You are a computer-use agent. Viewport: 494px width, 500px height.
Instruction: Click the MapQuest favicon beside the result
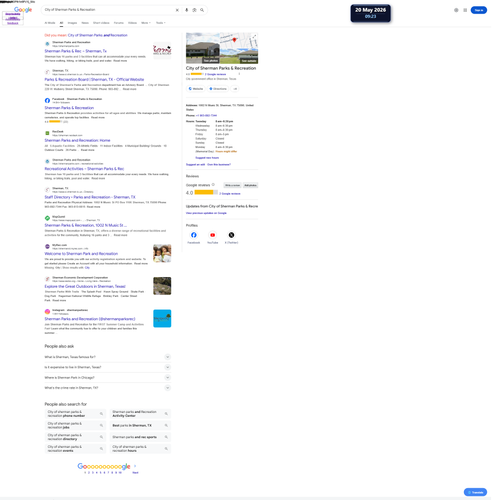(48, 219)
